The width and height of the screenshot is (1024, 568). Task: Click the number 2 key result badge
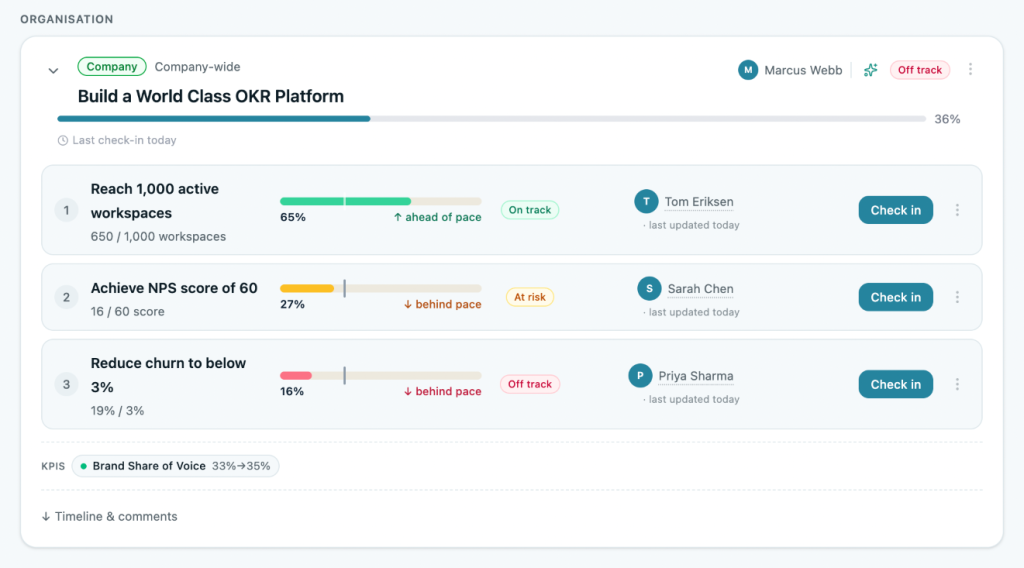[x=66, y=297]
